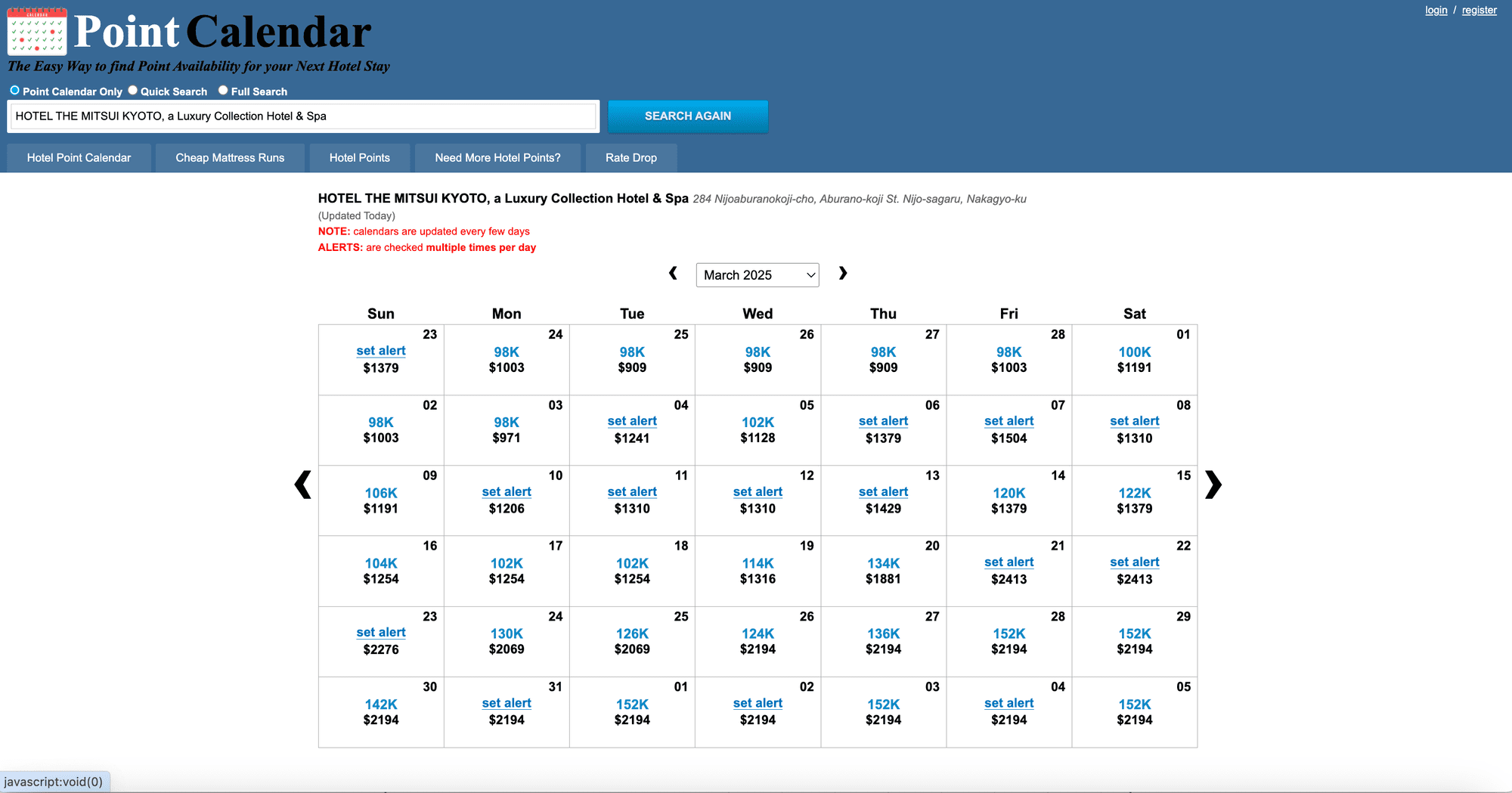
Task: Click the hotel address text
Action: [860, 200]
